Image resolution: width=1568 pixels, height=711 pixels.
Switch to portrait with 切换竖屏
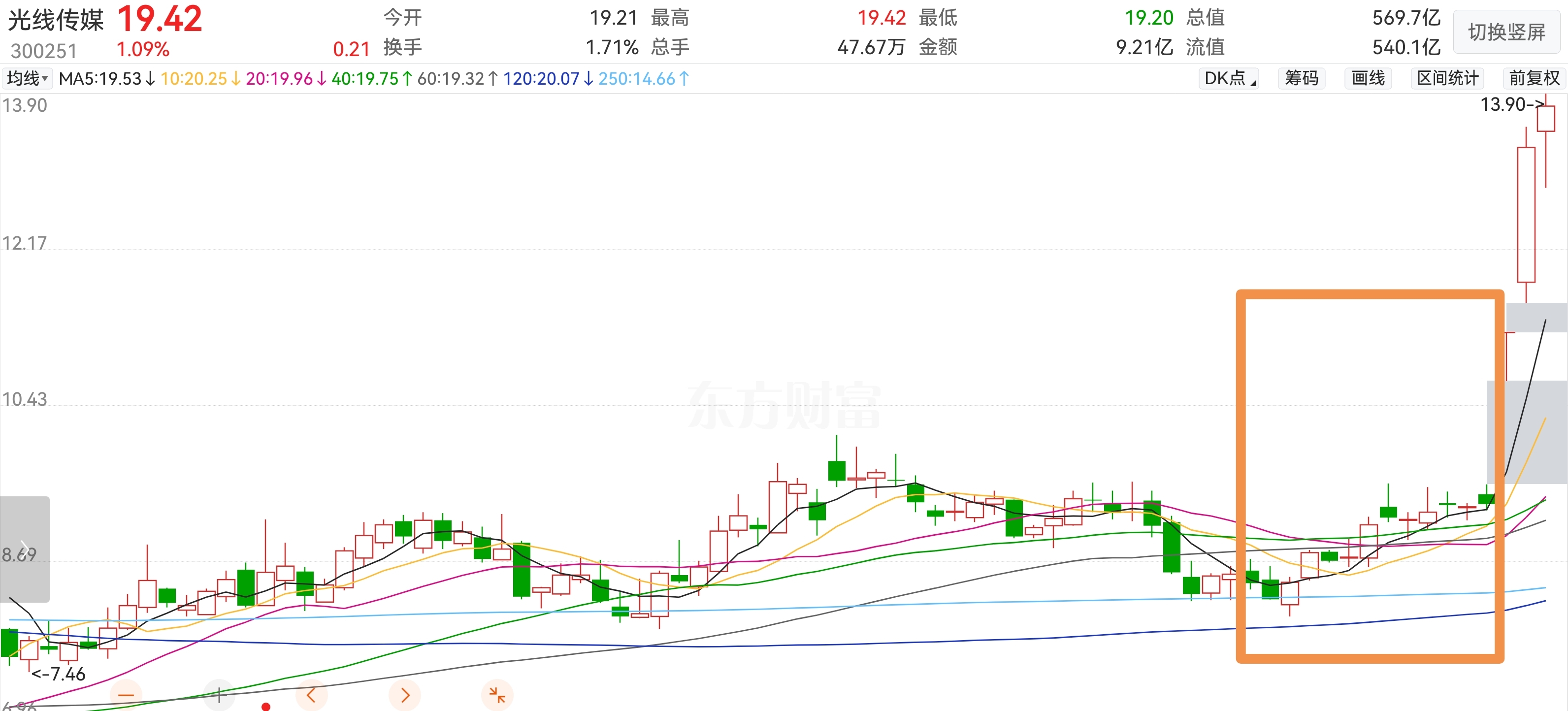point(1506,32)
